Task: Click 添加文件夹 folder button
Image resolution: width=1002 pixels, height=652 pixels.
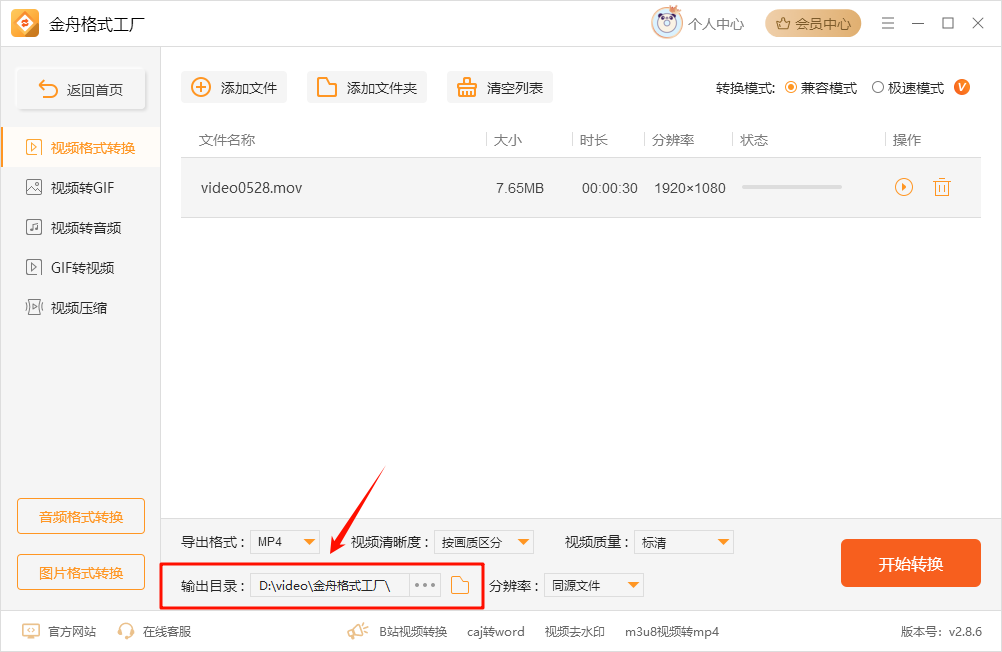Action: click(x=367, y=87)
